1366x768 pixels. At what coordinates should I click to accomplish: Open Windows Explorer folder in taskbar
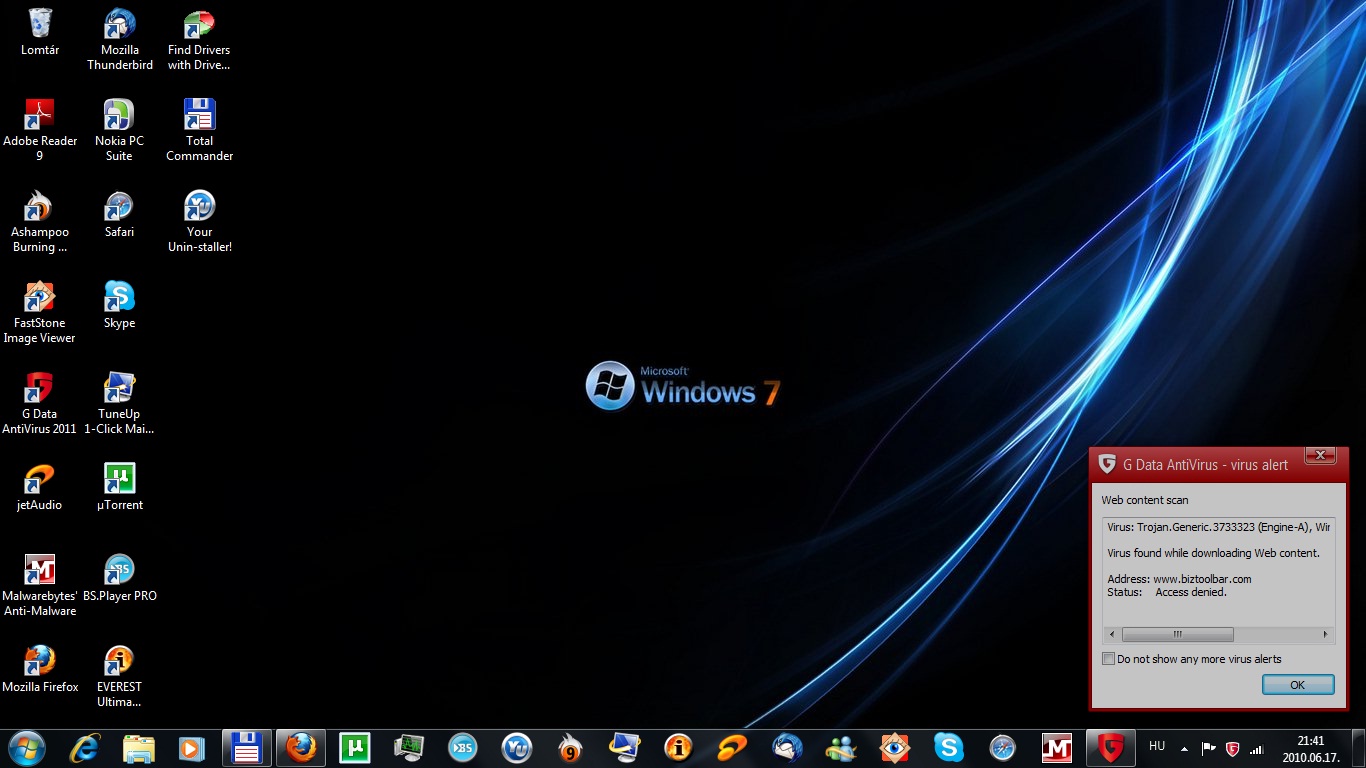click(139, 748)
